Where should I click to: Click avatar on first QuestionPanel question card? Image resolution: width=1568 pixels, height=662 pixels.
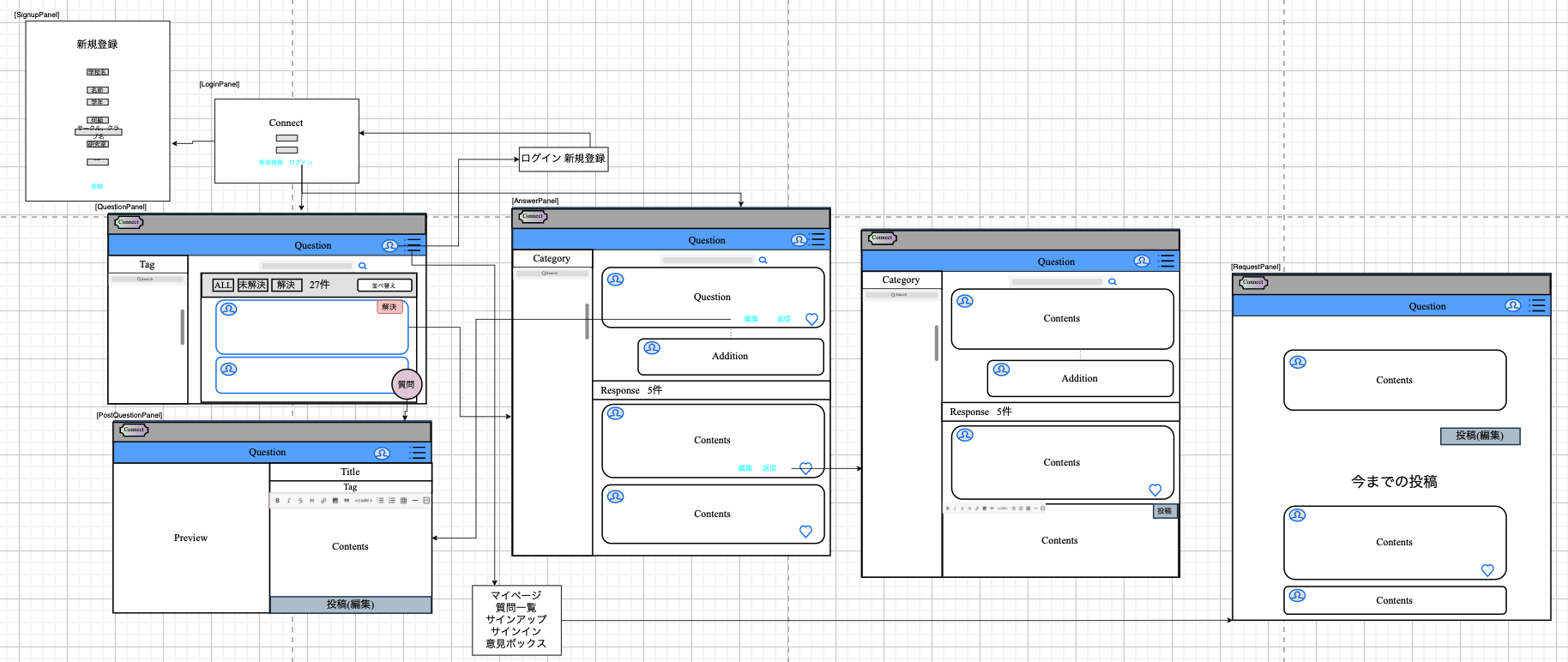click(x=228, y=309)
